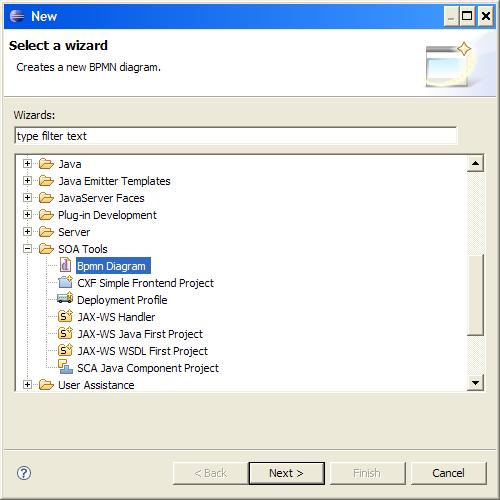Click the Java Emitter Templates folder icon
The height and width of the screenshot is (500, 500).
click(x=46, y=181)
